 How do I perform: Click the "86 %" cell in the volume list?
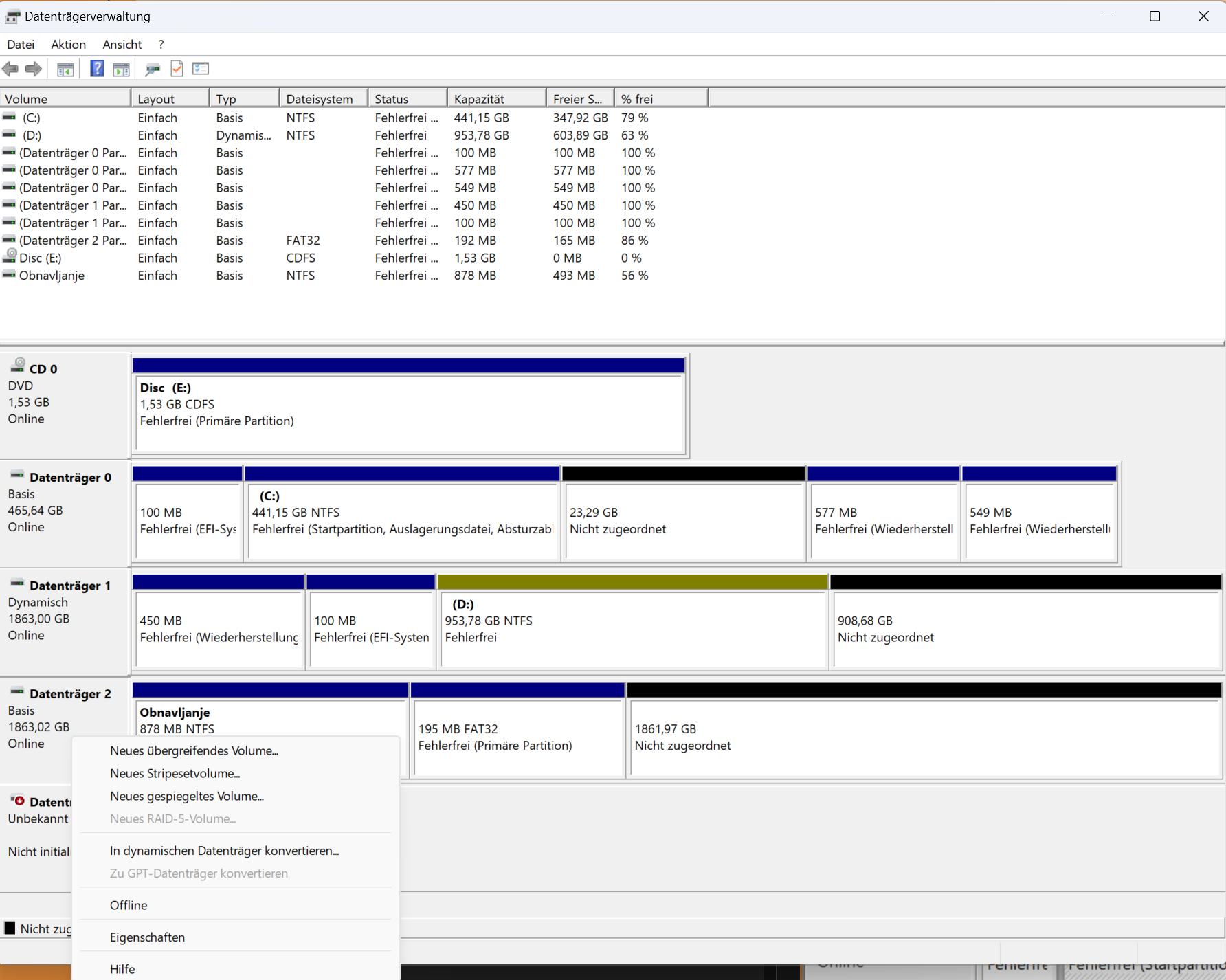pyautogui.click(x=635, y=241)
